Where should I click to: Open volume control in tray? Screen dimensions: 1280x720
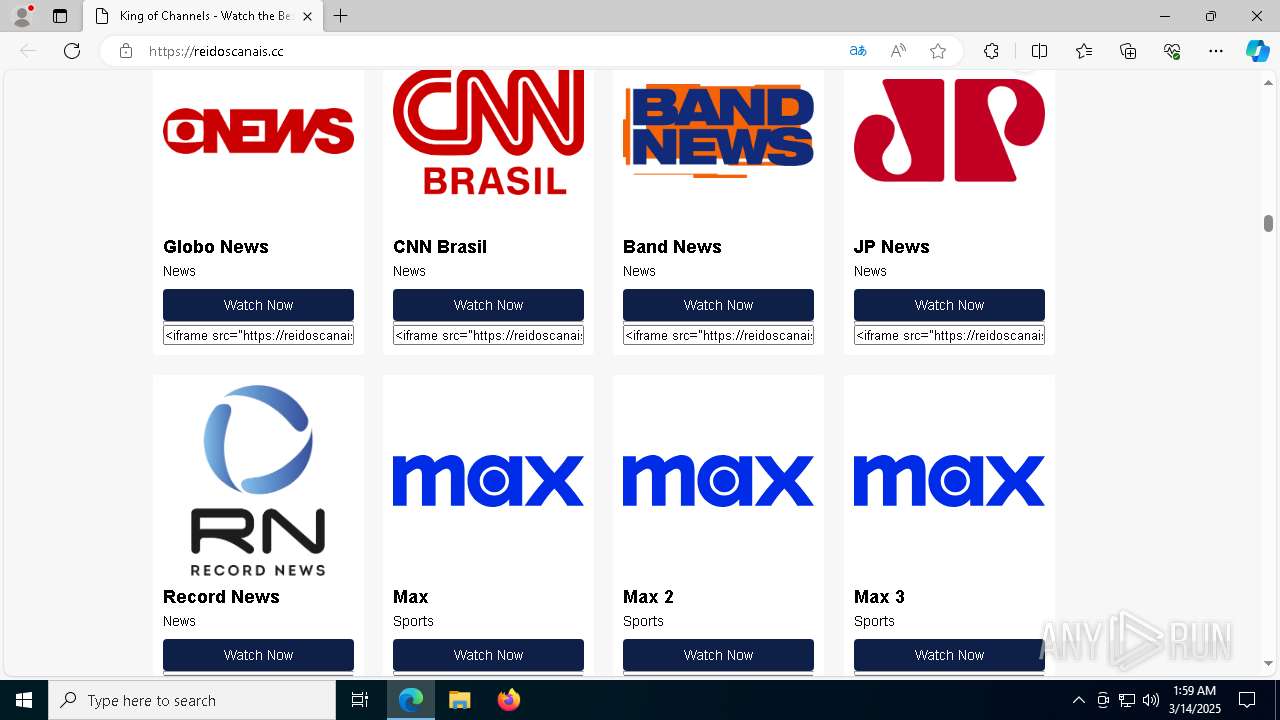tap(1151, 700)
